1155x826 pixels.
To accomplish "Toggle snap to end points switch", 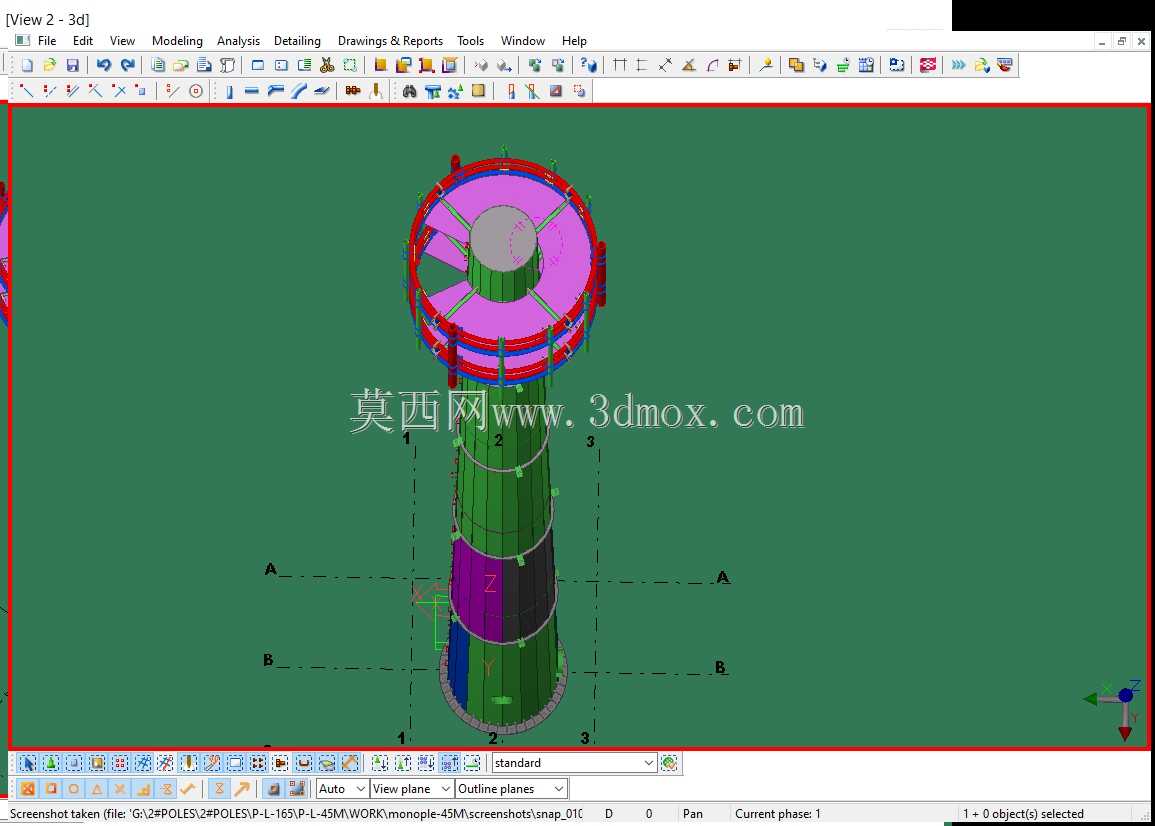I will [x=51, y=789].
